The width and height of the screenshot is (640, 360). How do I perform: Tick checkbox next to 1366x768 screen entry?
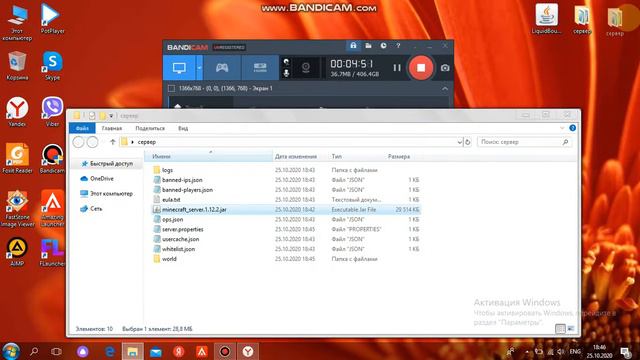click(171, 89)
